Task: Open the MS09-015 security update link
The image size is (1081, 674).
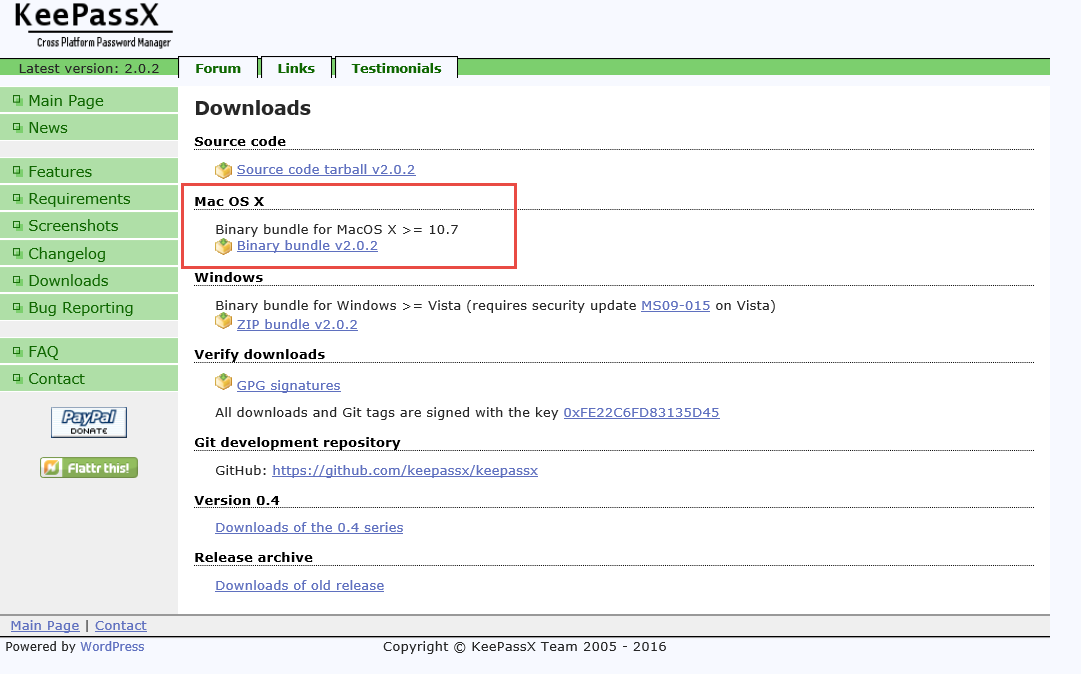Action: [675, 305]
